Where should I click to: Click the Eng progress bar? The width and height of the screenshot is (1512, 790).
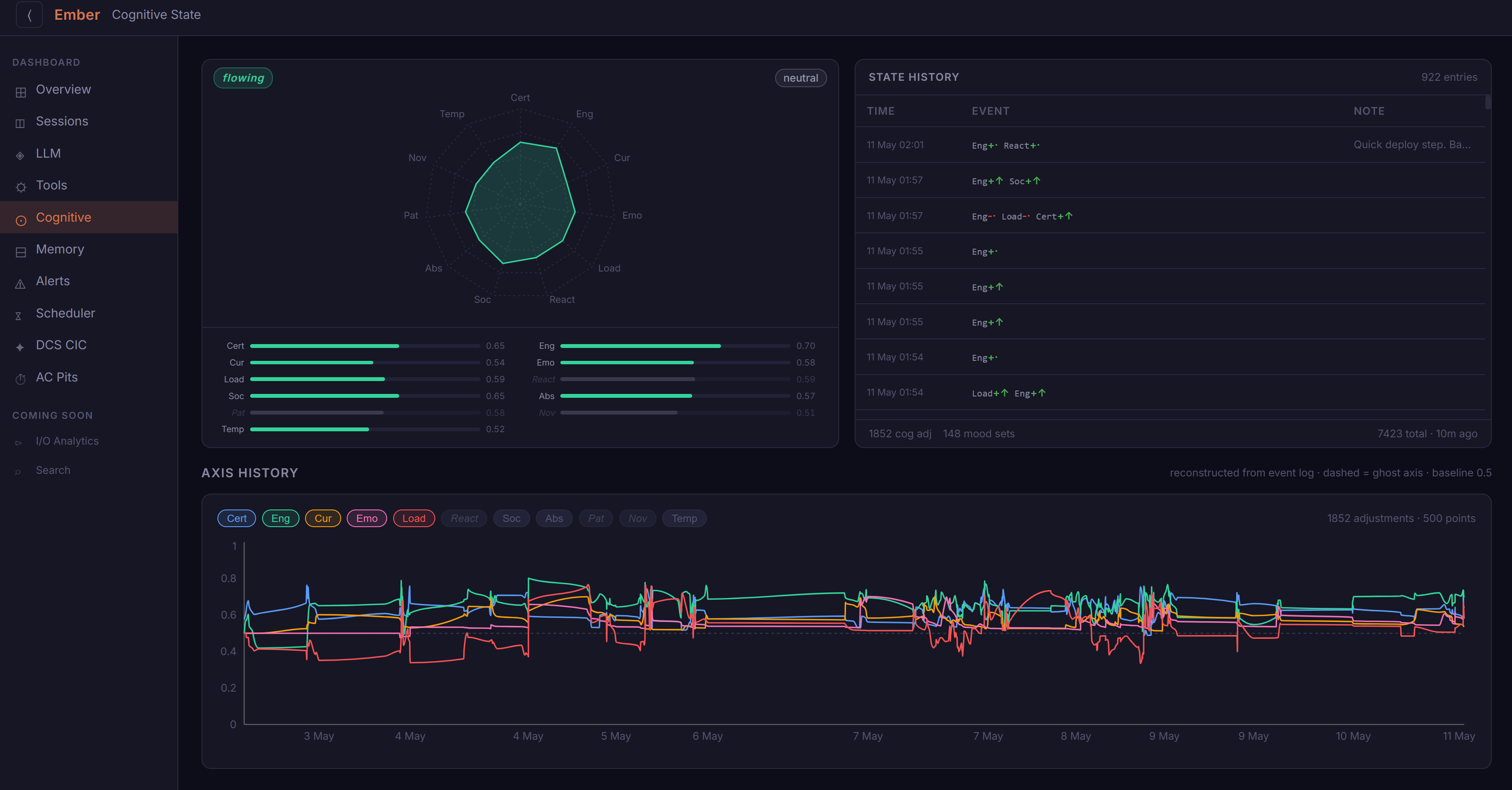point(675,346)
